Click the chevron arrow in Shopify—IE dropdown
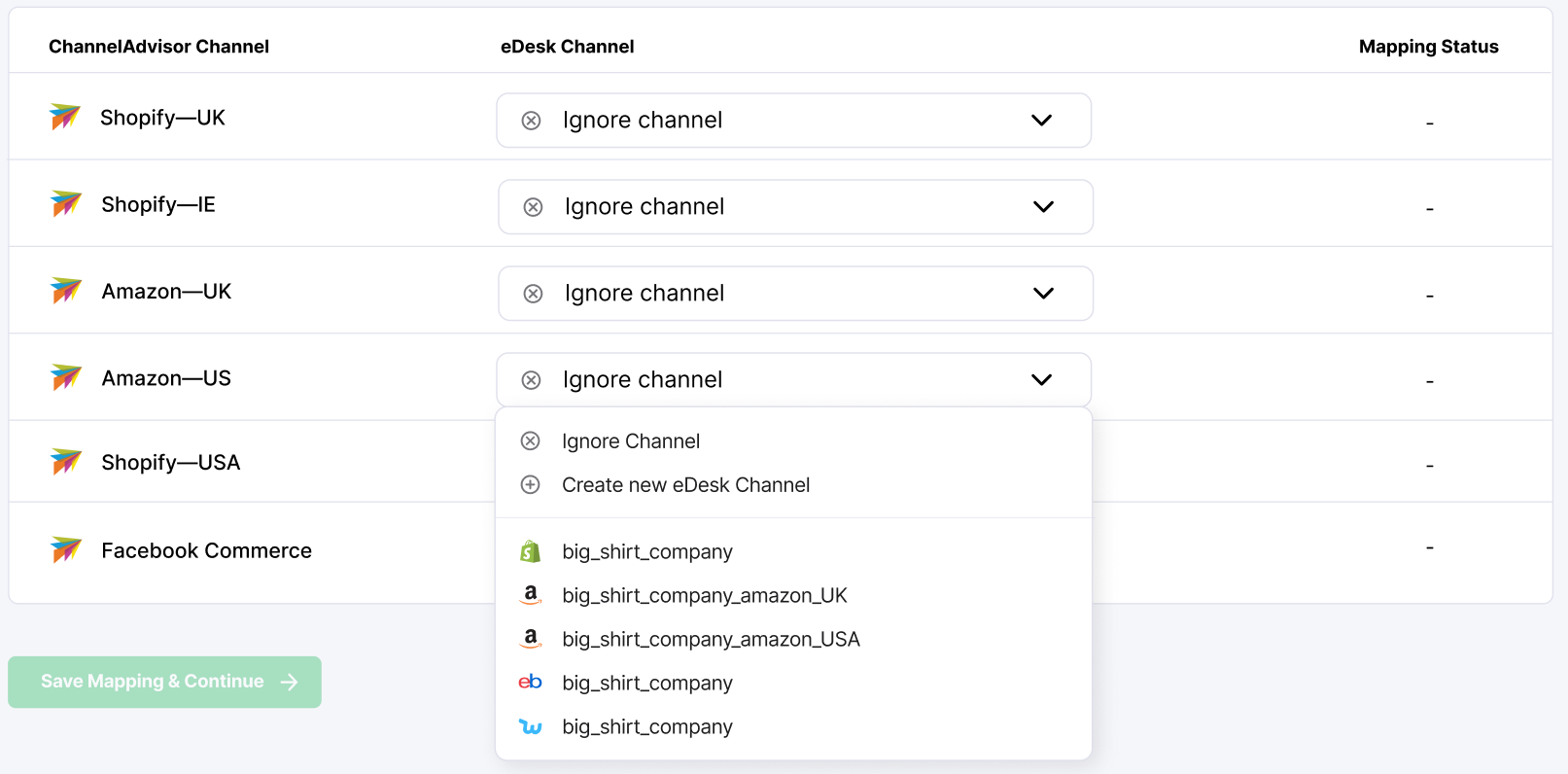1568x774 pixels. click(1043, 207)
